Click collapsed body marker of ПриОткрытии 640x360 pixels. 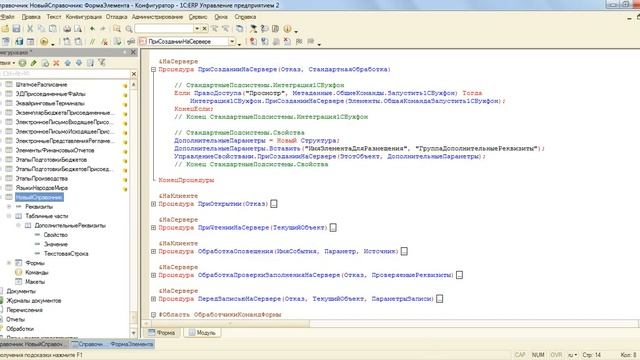tap(274, 204)
